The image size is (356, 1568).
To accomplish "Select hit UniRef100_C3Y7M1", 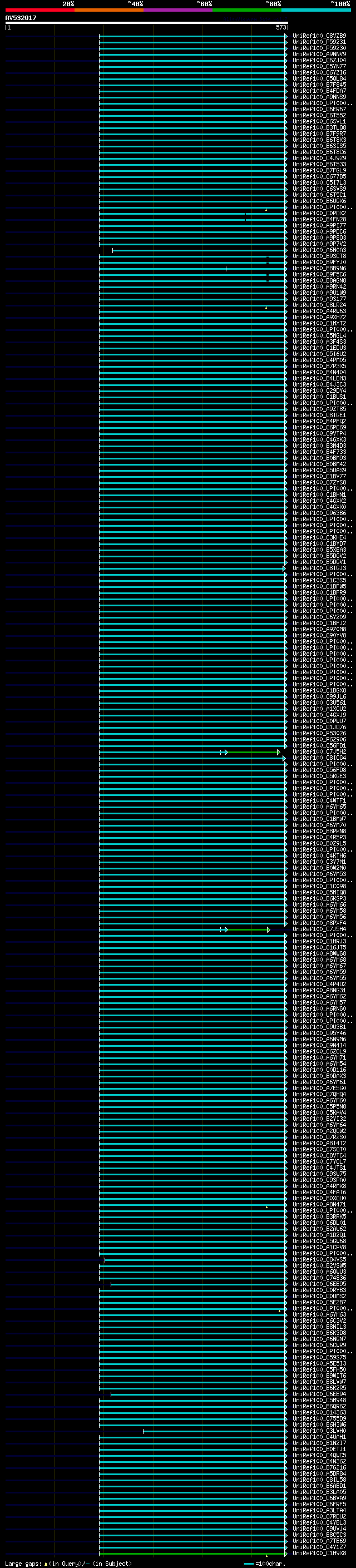I will [x=319, y=862].
